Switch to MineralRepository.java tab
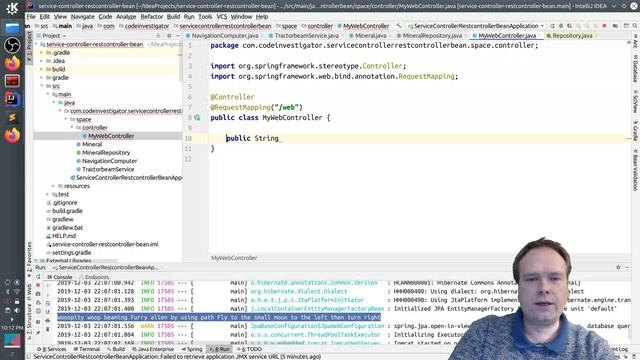The height and width of the screenshot is (360, 640). [431, 36]
